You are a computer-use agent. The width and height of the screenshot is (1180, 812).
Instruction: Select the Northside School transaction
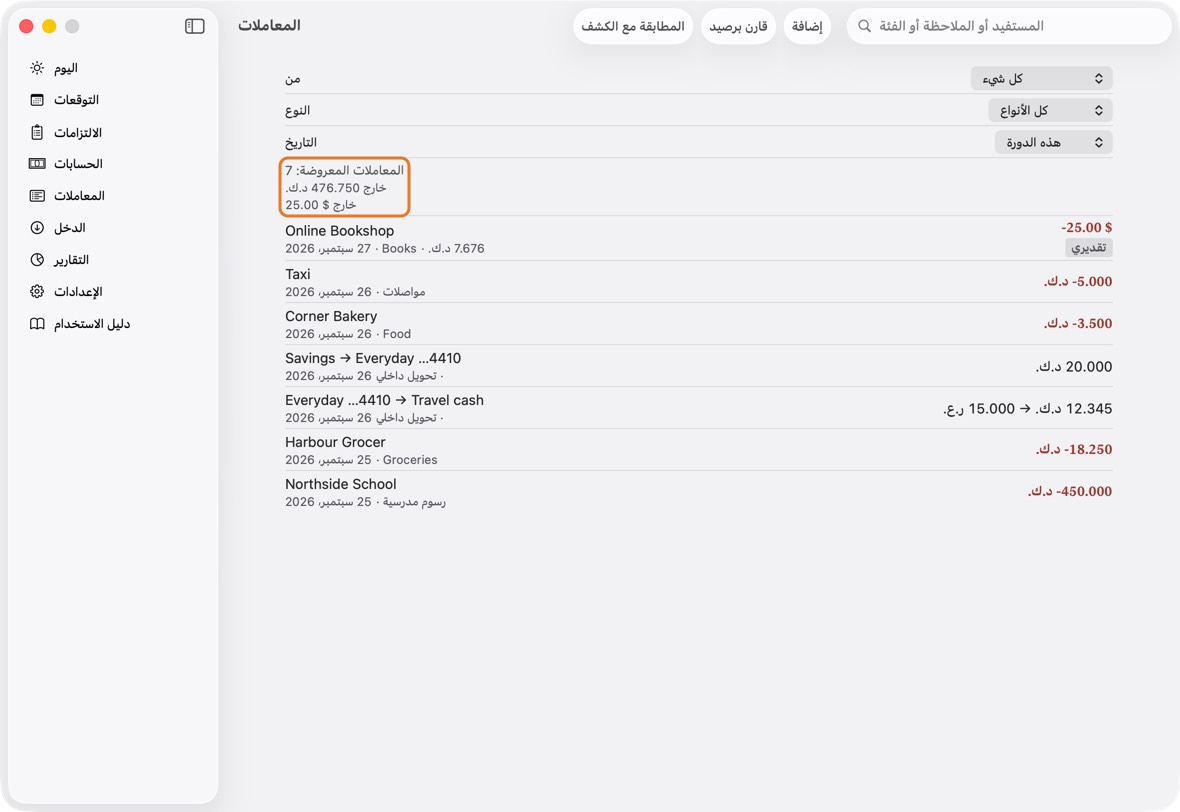point(698,492)
